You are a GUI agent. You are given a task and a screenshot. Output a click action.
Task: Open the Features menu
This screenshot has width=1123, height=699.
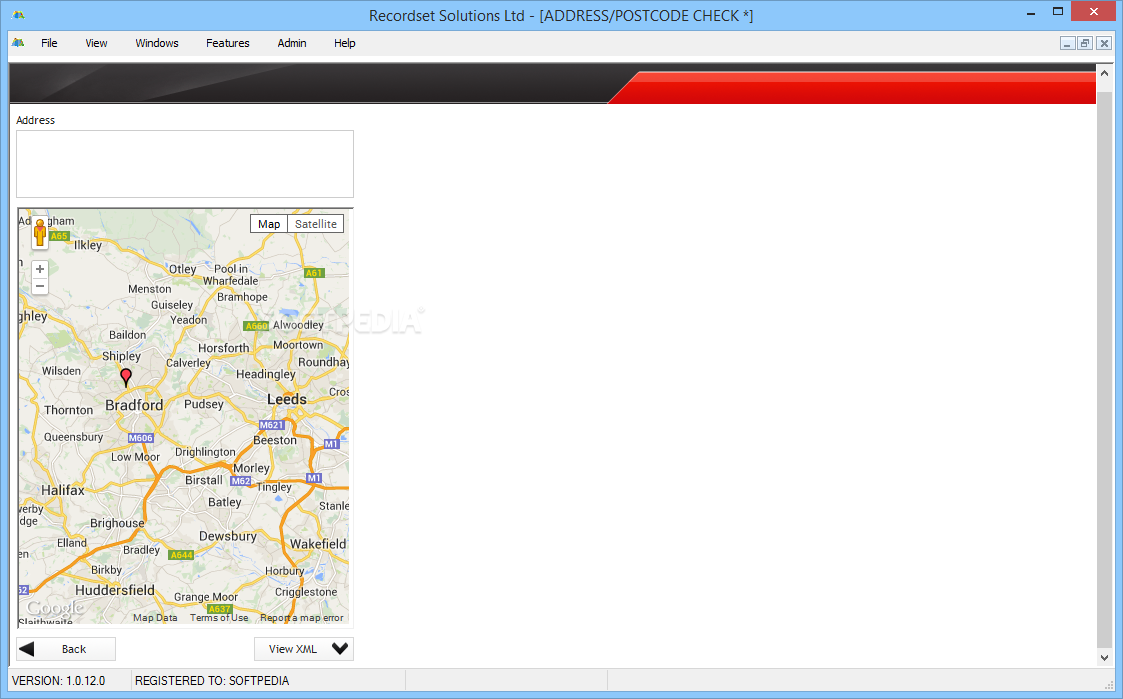pos(228,43)
